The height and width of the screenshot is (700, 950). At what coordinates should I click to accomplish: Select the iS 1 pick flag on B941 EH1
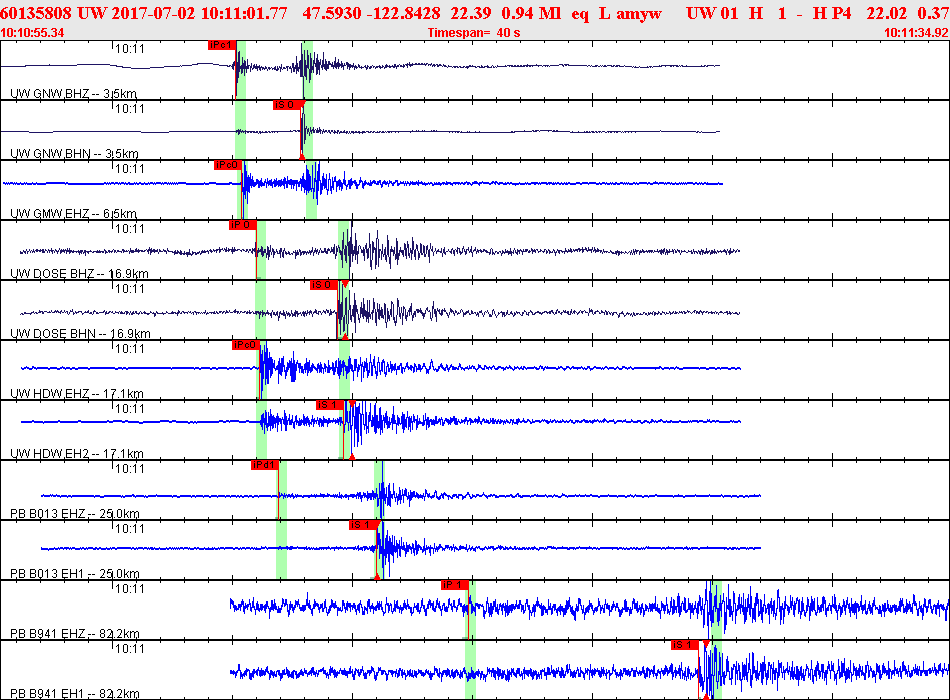(x=685, y=645)
